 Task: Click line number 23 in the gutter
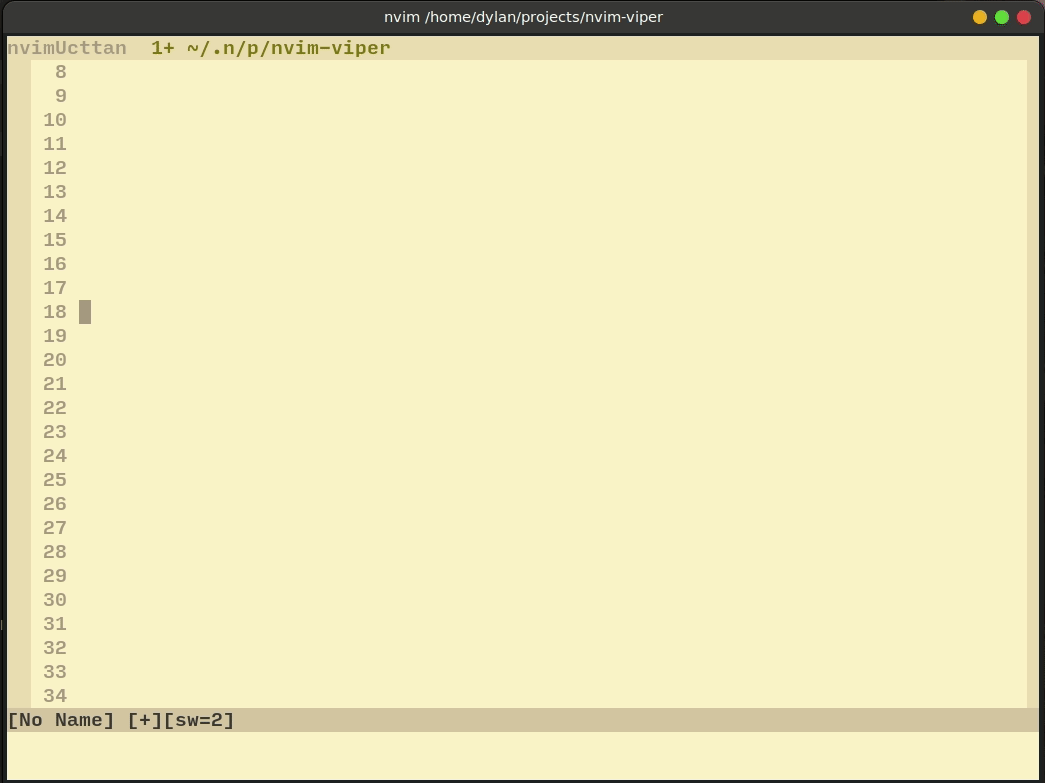click(x=55, y=432)
